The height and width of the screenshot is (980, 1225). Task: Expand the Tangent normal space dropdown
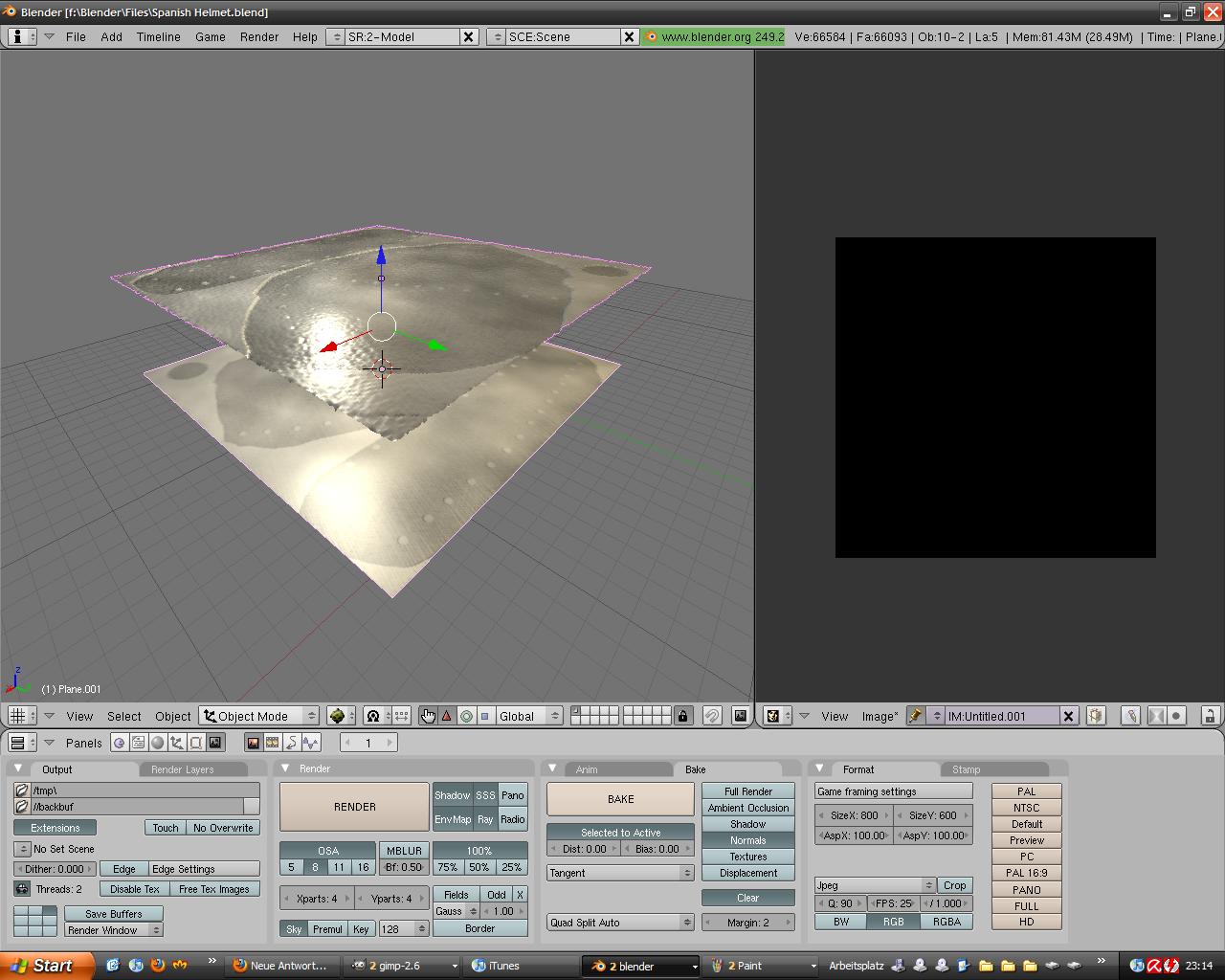pyautogui.click(x=620, y=873)
